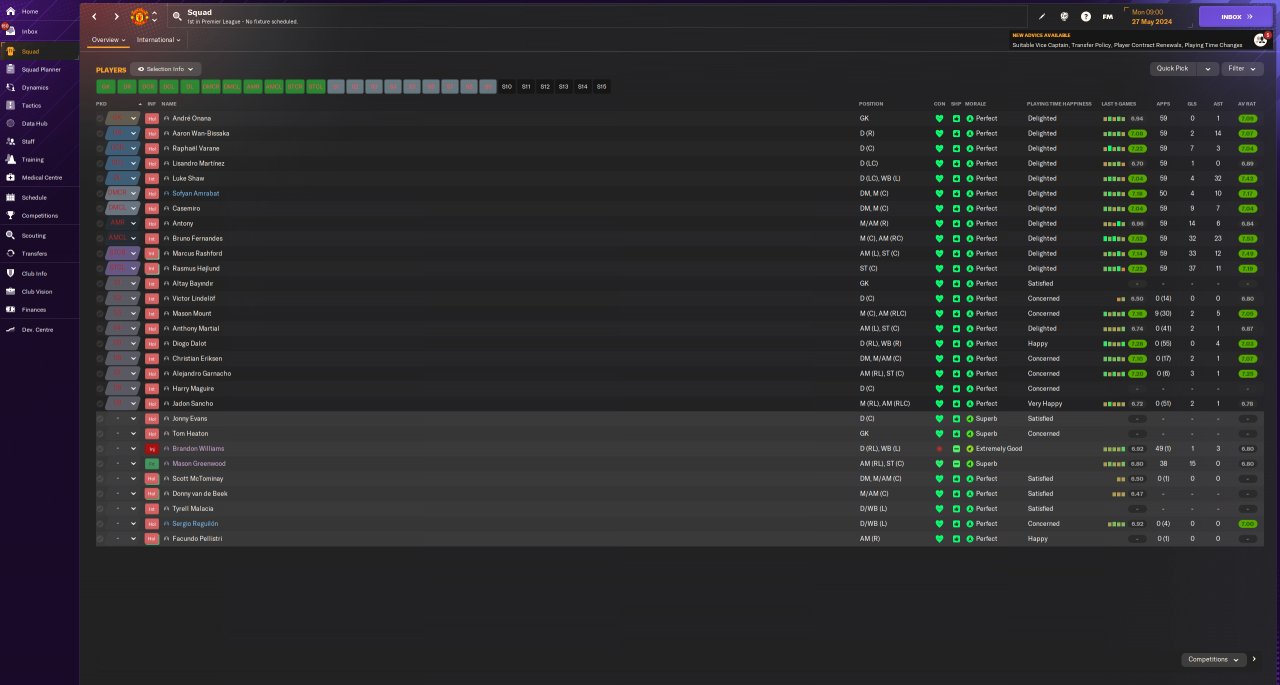The height and width of the screenshot is (685, 1280).
Task: Open the Club Info sidebar icon
Action: tap(10, 273)
